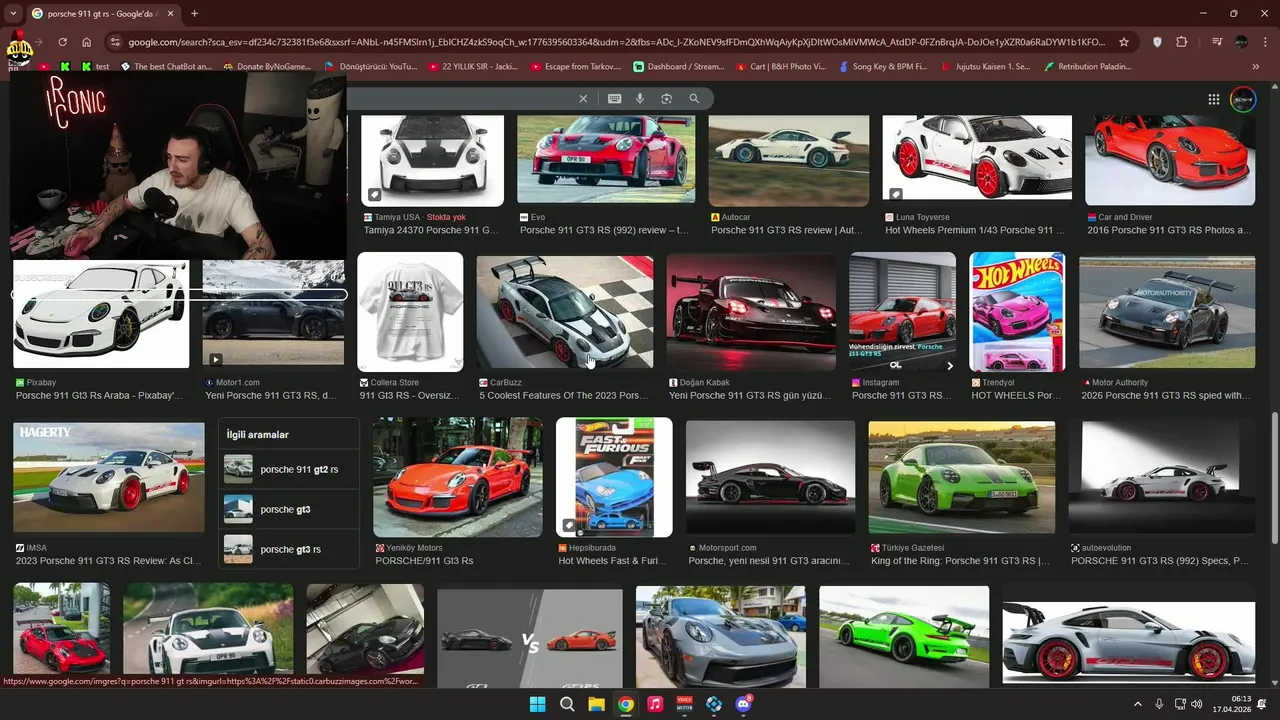Open the 'Dashboard / Stream...' bookmark
Image resolution: width=1280 pixels, height=720 pixels.
coord(679,67)
